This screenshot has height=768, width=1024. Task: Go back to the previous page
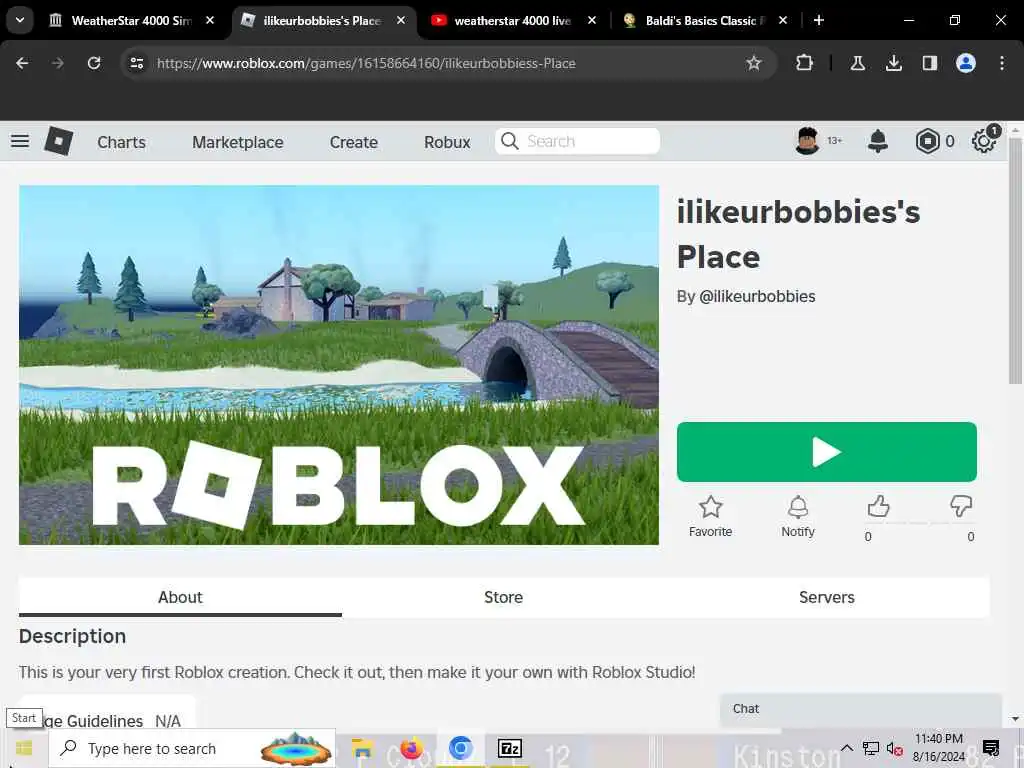tap(22, 63)
